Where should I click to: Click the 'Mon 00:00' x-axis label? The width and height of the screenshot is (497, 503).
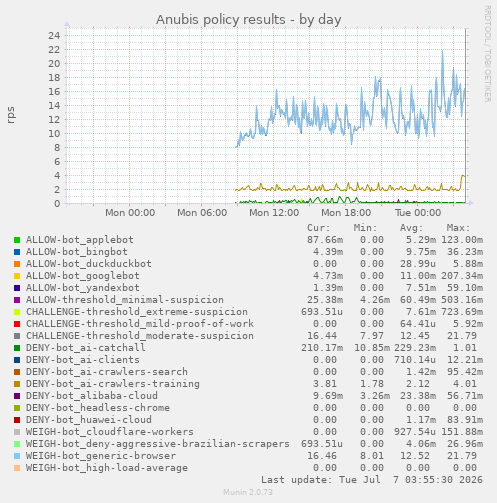(x=130, y=213)
